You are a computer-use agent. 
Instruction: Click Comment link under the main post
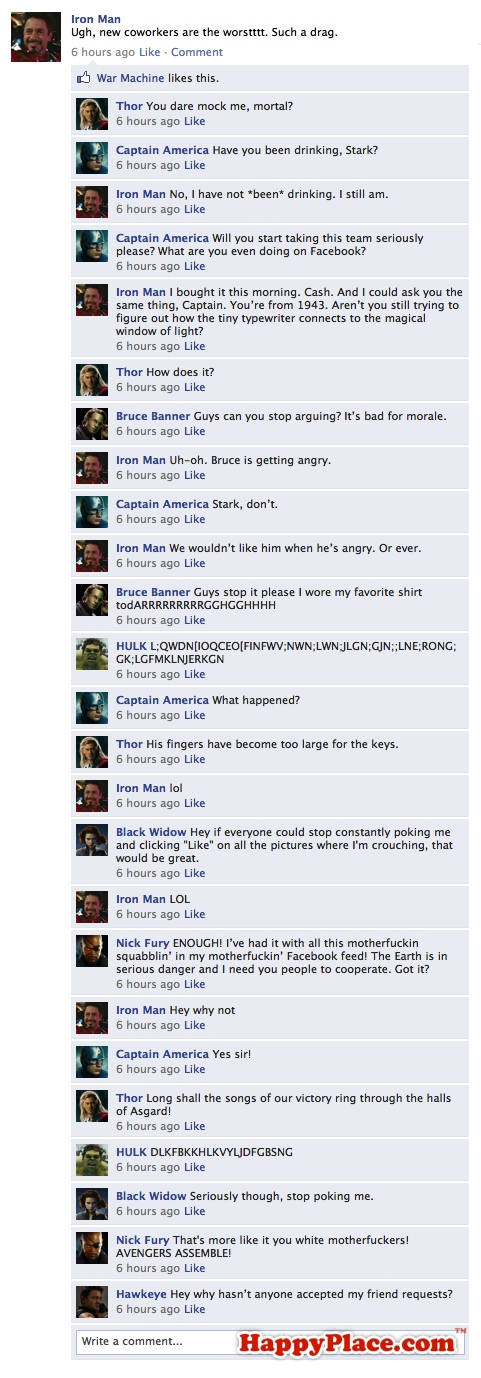(196, 52)
